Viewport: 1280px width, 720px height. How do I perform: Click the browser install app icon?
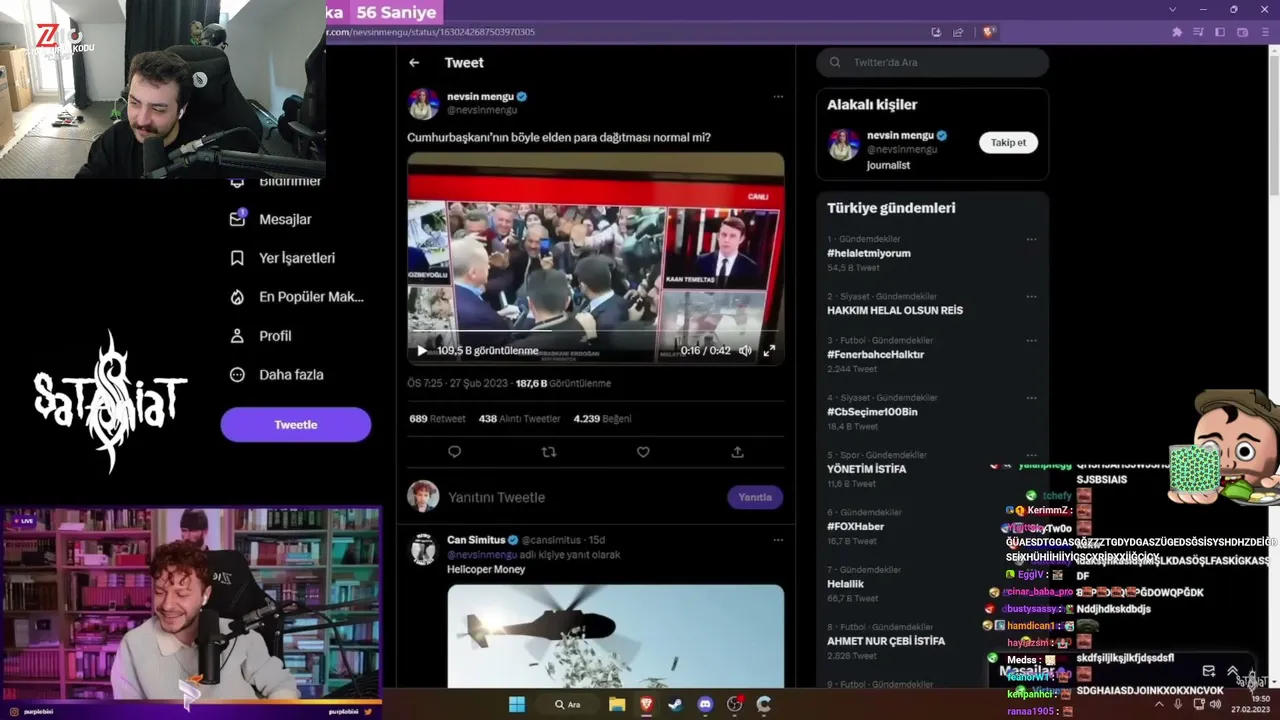936,32
